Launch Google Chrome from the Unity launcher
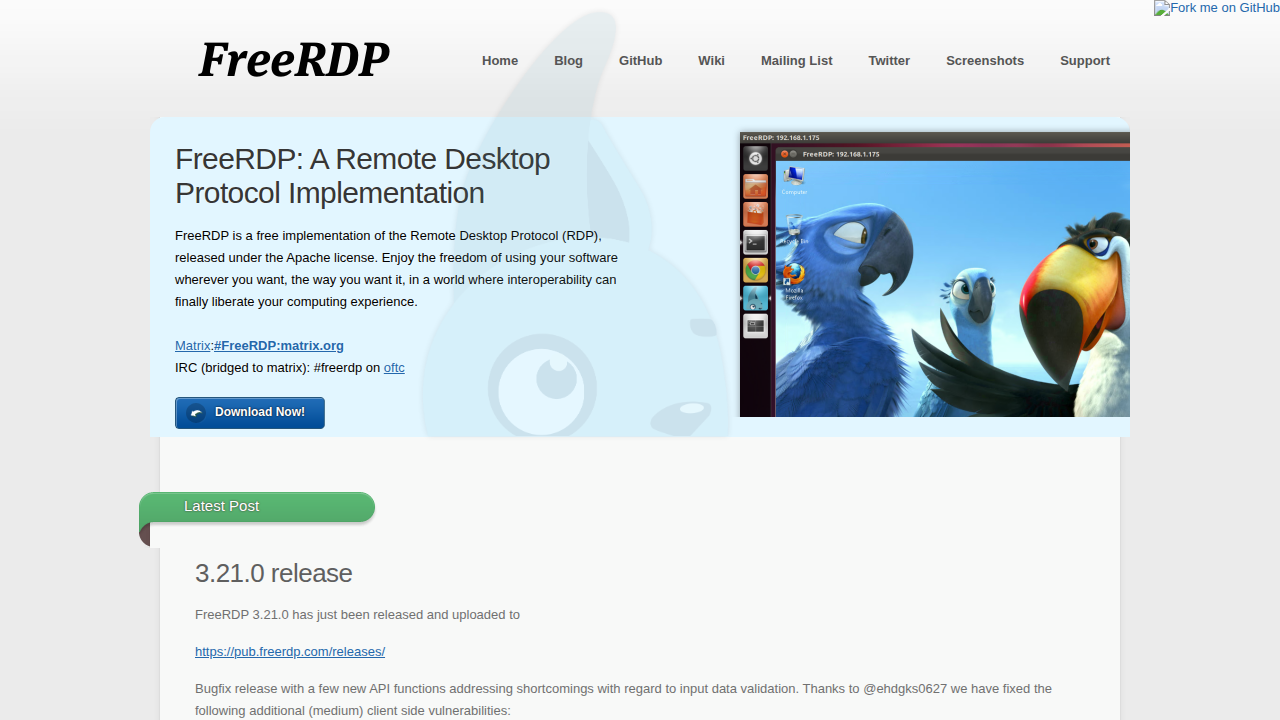Image resolution: width=1280 pixels, height=720 pixels. tap(755, 270)
